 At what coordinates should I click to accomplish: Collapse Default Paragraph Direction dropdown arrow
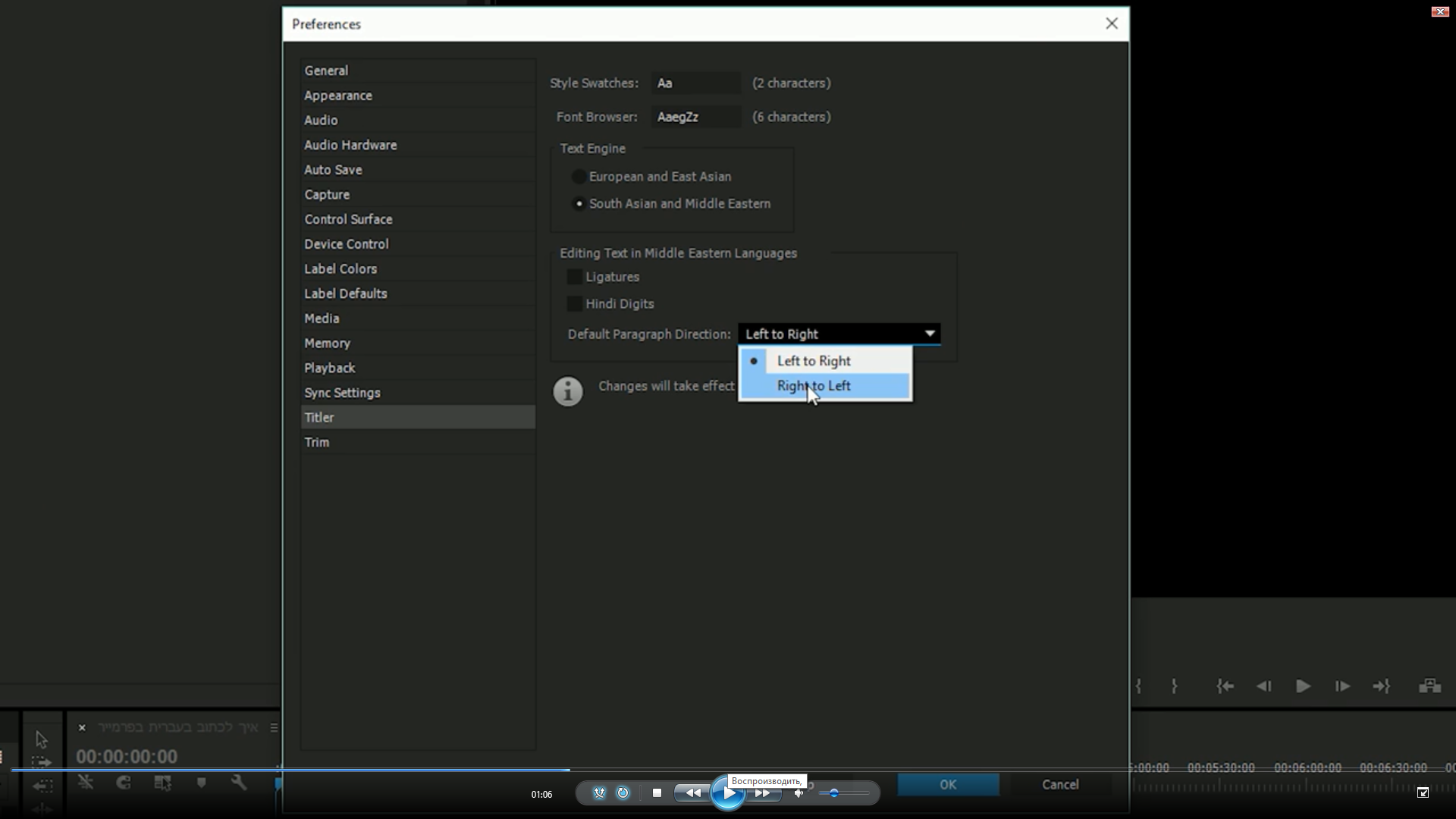click(930, 334)
